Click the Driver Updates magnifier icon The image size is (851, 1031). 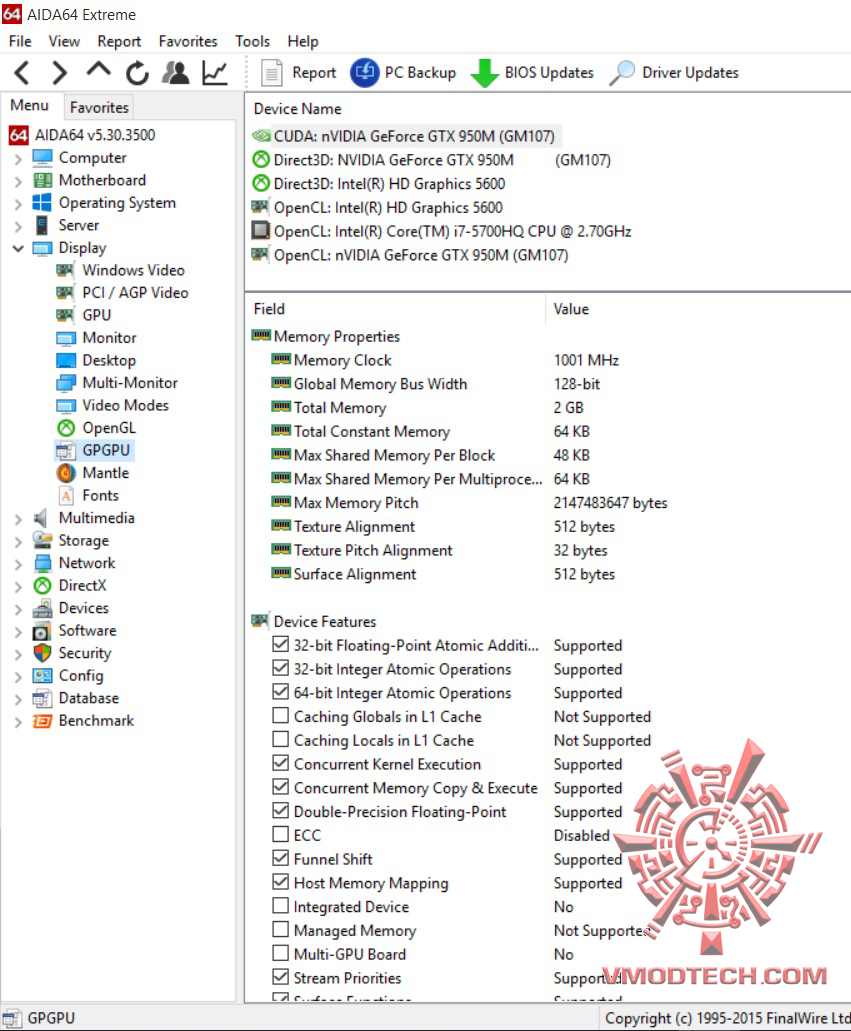622,72
